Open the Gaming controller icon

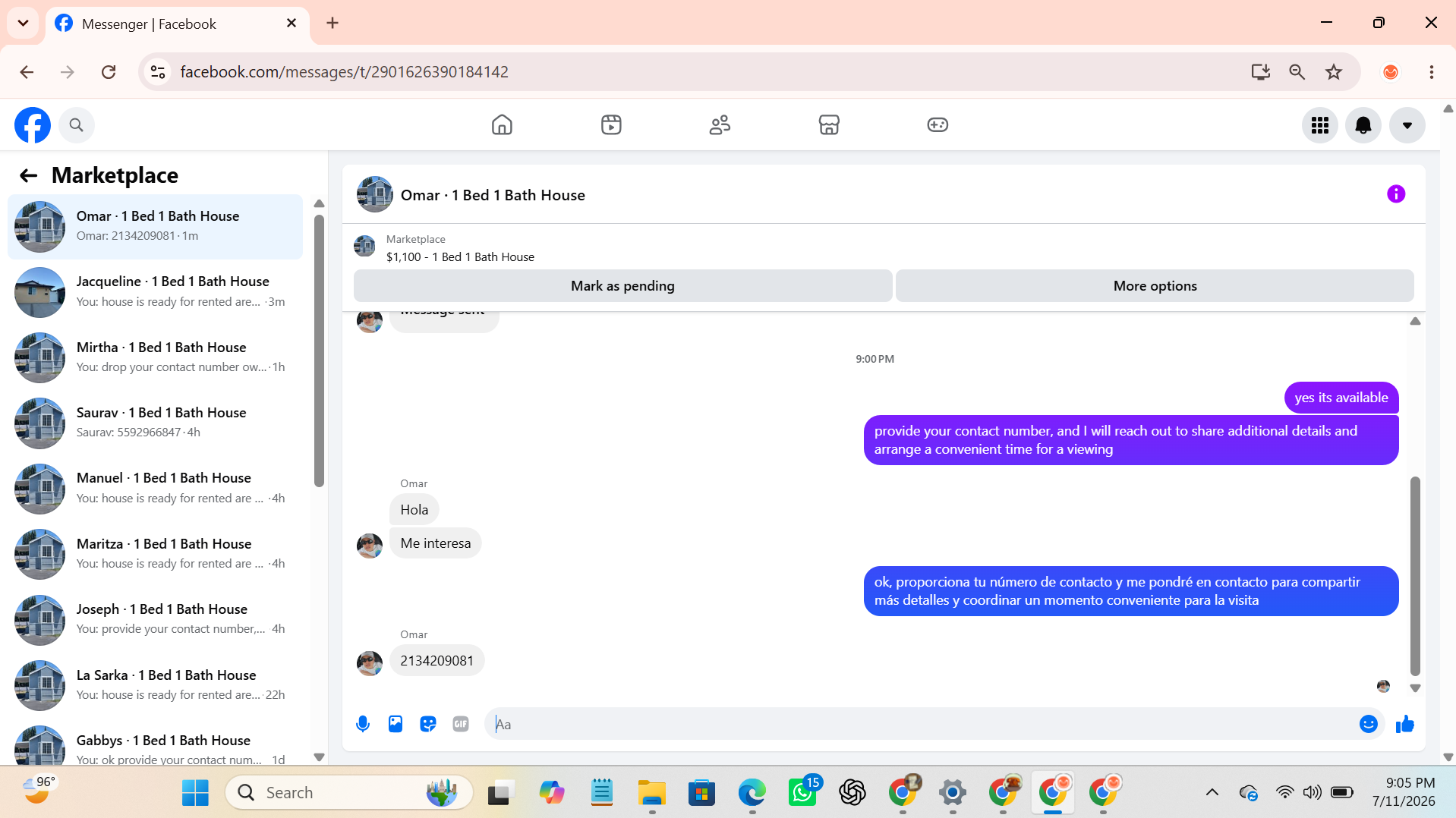click(x=938, y=124)
